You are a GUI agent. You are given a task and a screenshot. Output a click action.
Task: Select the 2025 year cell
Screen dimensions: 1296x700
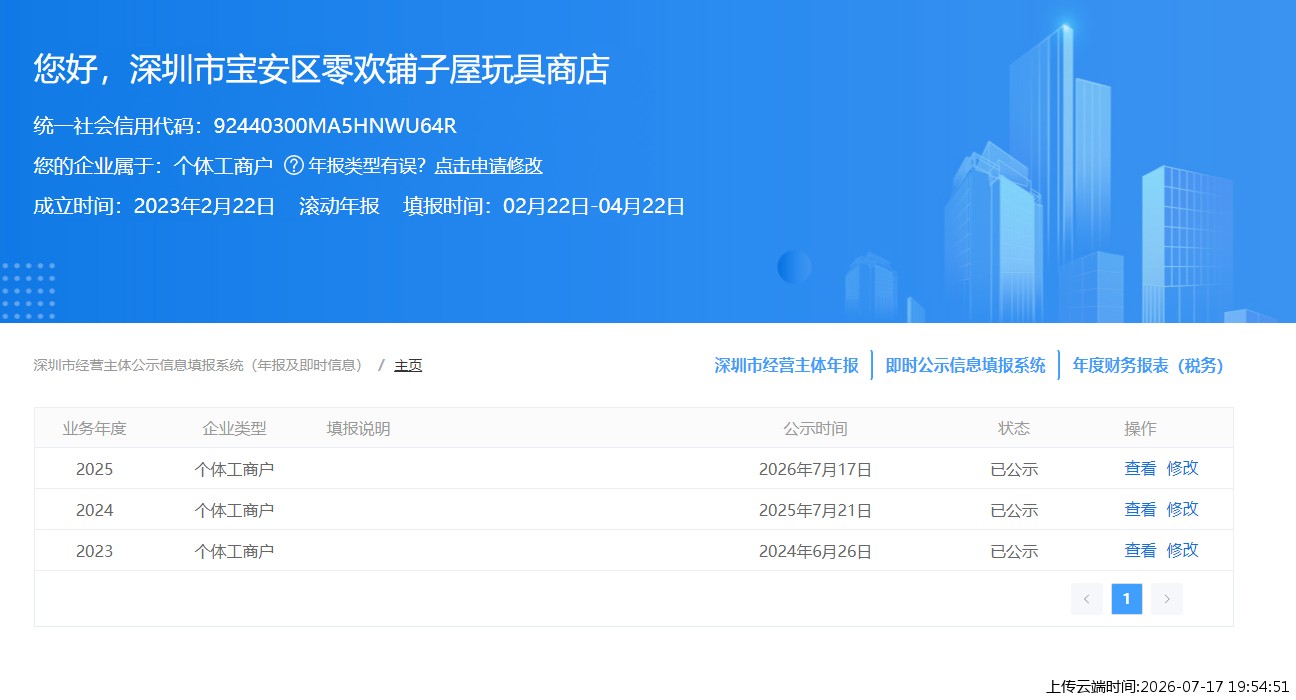click(95, 470)
